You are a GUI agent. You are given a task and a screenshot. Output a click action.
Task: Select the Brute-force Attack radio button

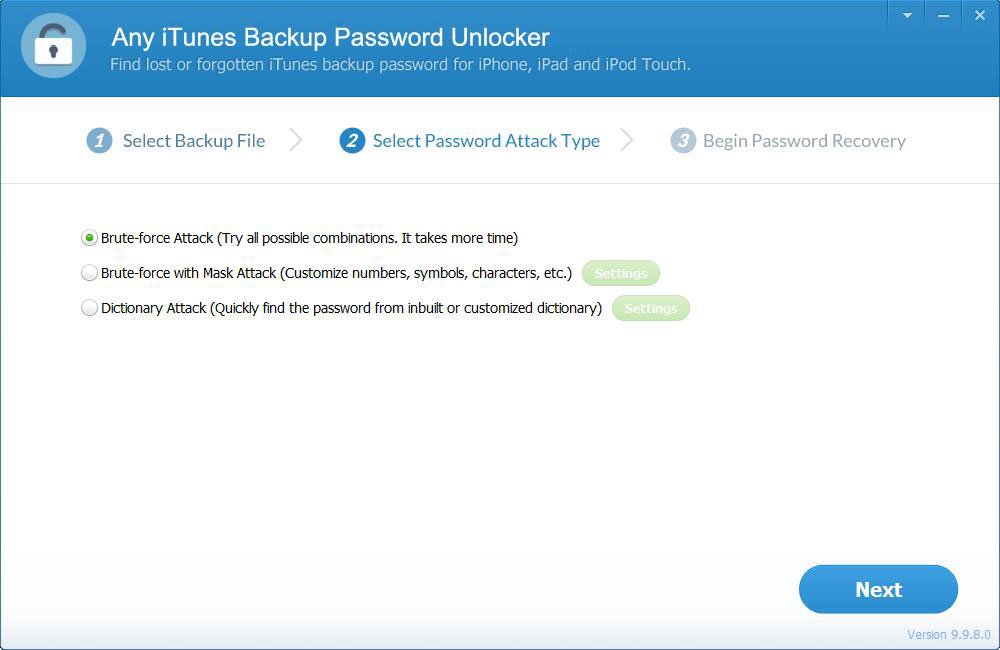pyautogui.click(x=89, y=238)
